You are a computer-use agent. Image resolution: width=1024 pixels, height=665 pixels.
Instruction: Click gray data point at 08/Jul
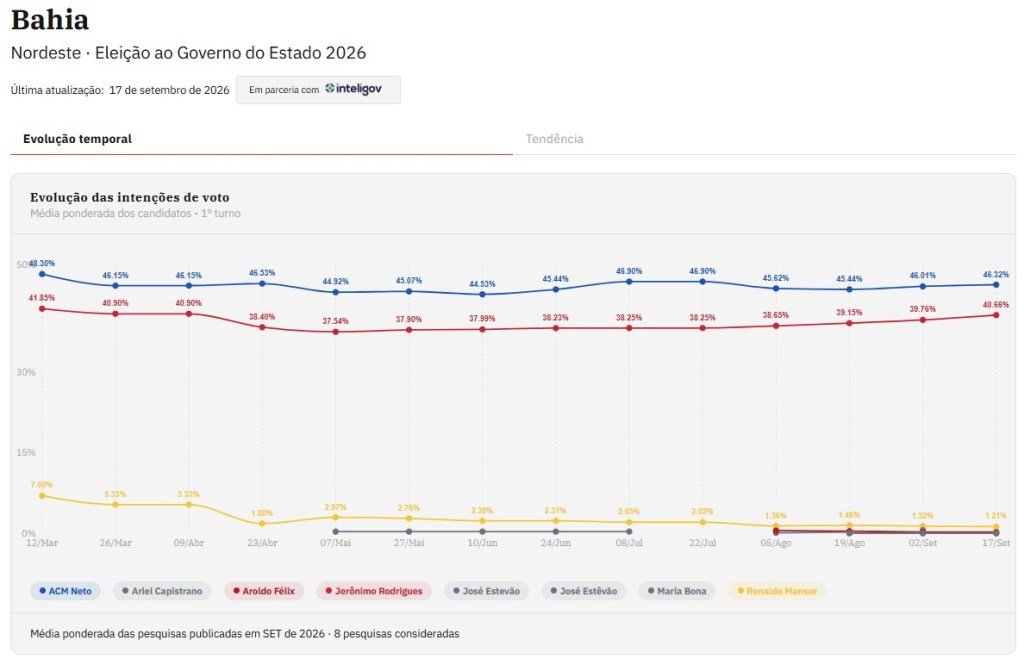(629, 532)
